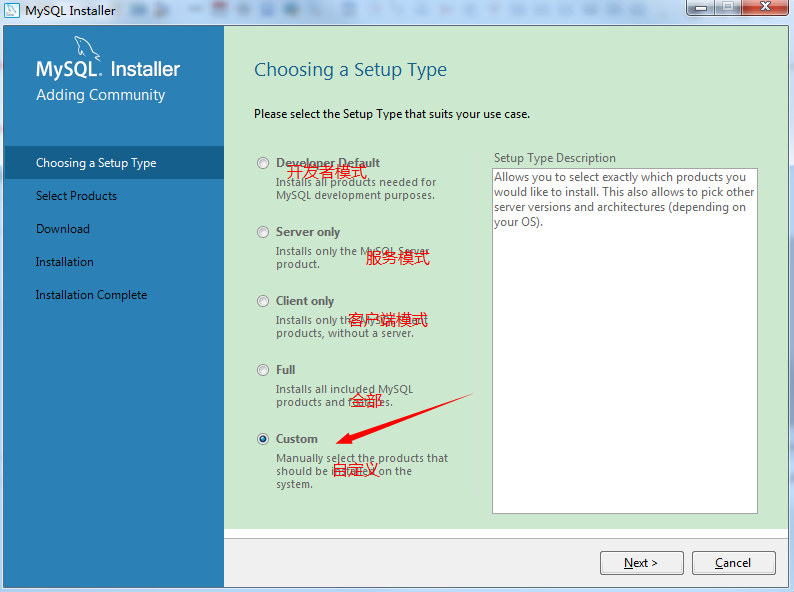Image resolution: width=794 pixels, height=592 pixels.
Task: Click the MySQL dolphin logo
Action: pos(87,49)
